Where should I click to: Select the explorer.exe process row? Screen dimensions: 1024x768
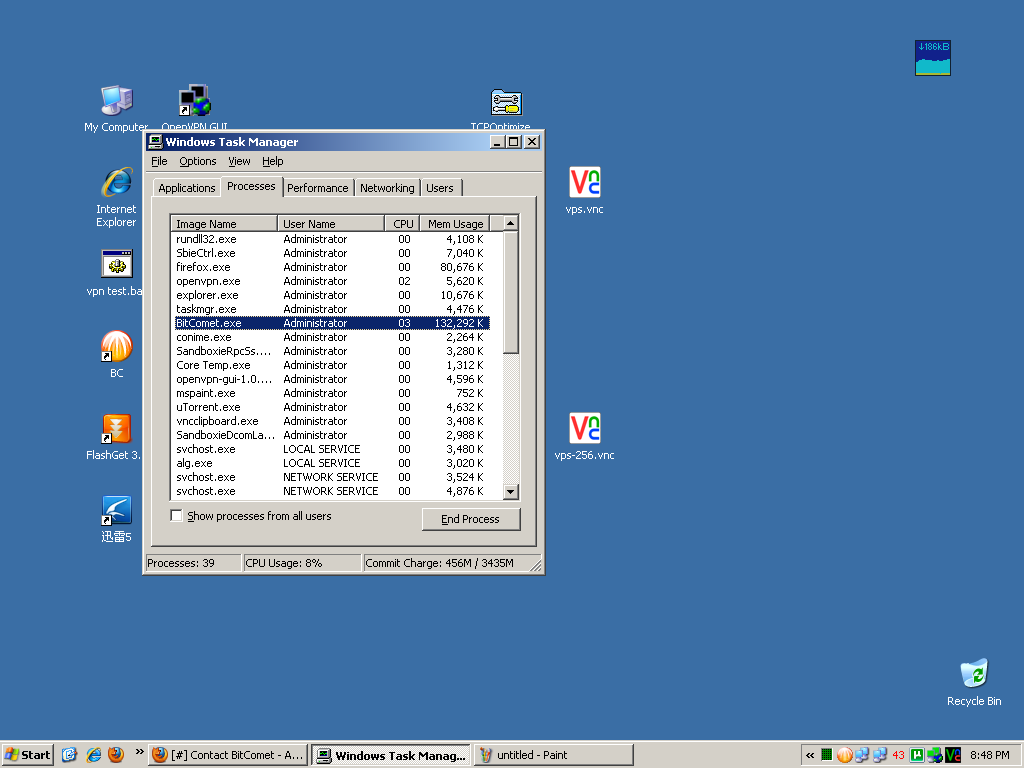[x=332, y=295]
